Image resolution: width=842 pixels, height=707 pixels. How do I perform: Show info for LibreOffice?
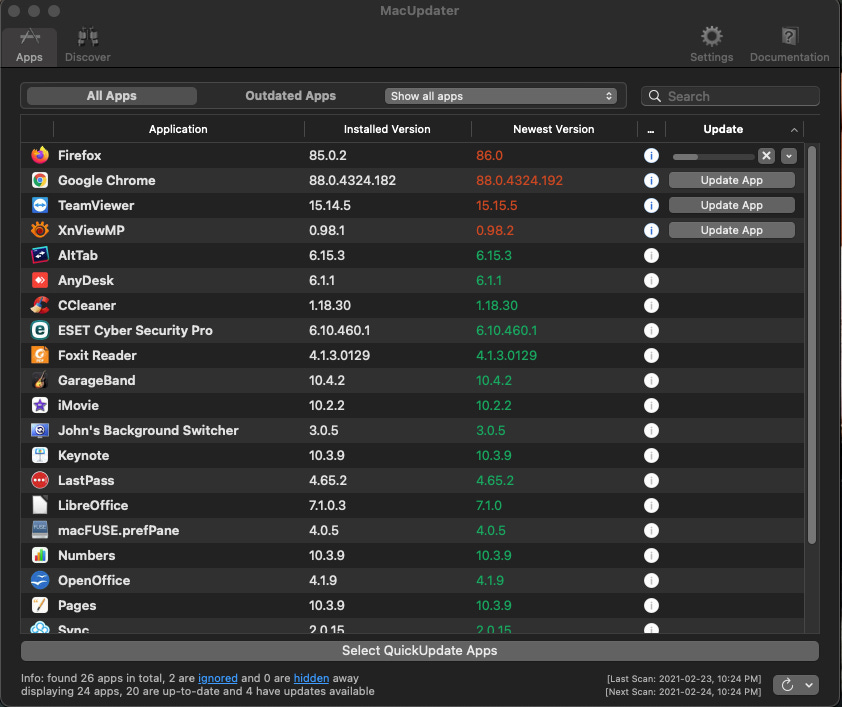click(651, 505)
